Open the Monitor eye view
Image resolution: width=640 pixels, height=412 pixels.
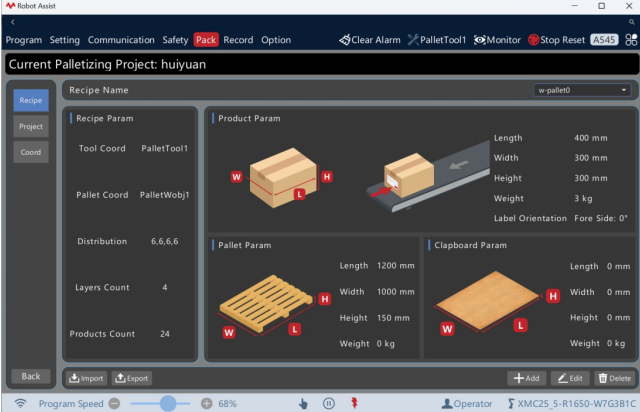[x=497, y=40]
